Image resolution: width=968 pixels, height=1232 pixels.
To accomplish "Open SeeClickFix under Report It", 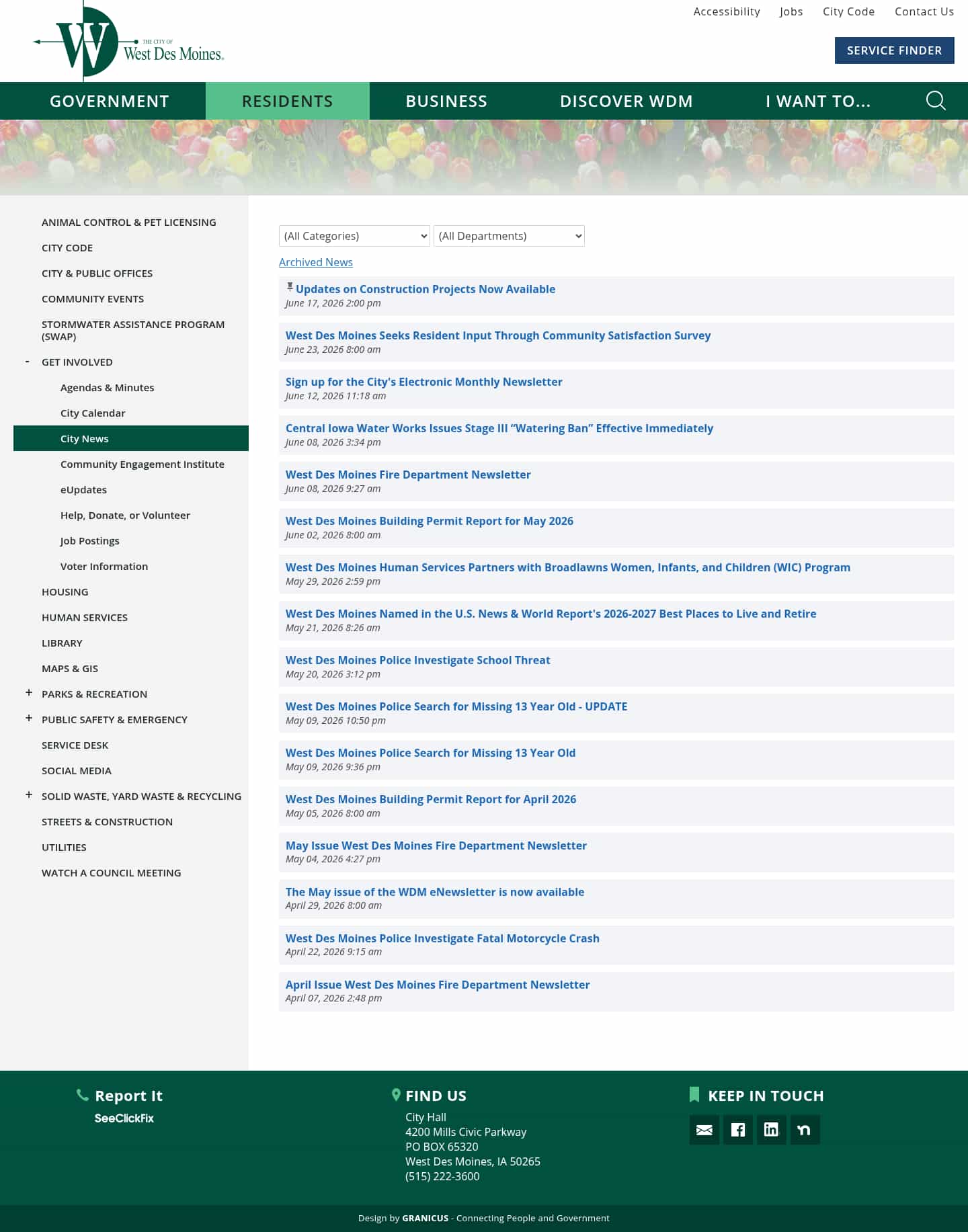I will pos(124,1118).
